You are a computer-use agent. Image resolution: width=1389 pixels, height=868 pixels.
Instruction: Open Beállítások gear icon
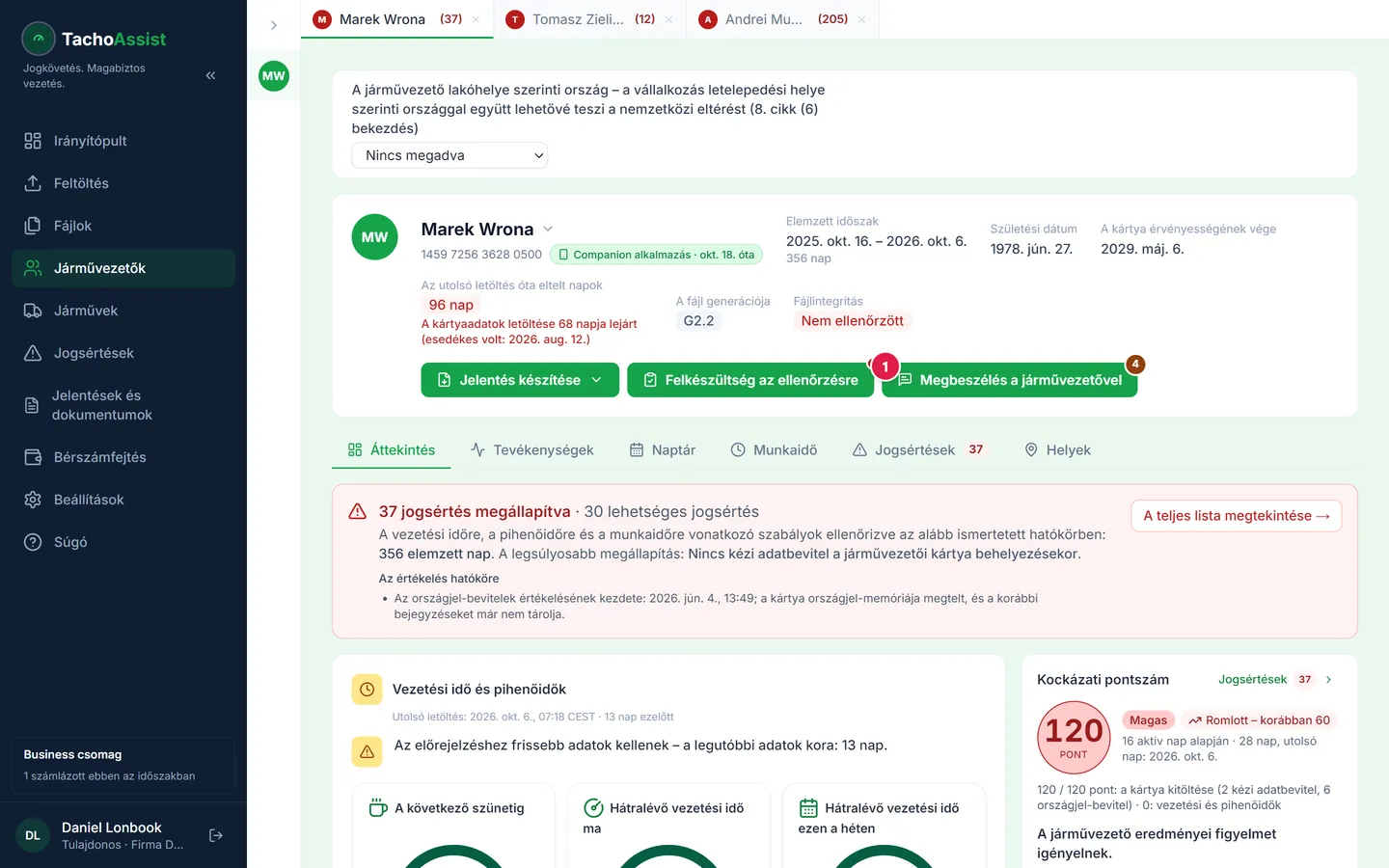click(x=33, y=500)
